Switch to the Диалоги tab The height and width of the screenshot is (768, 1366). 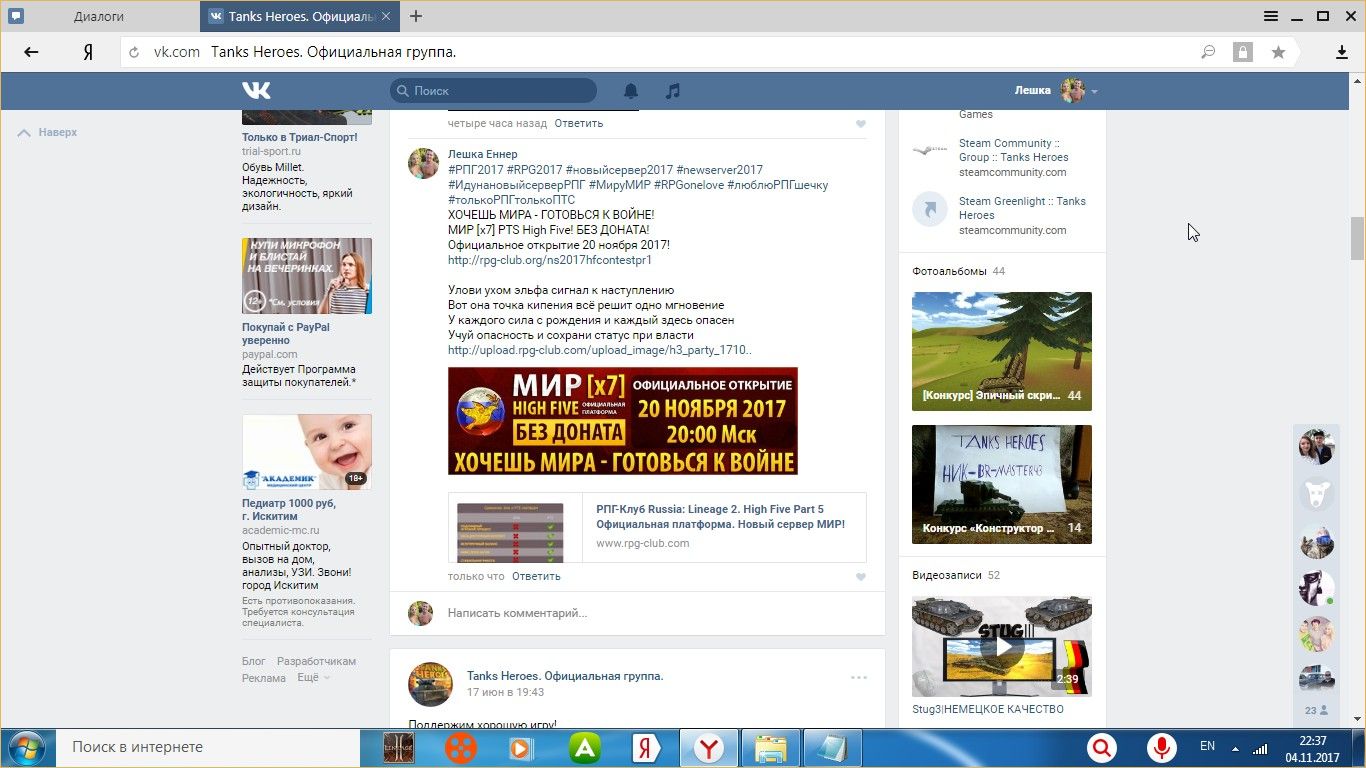tap(99, 16)
